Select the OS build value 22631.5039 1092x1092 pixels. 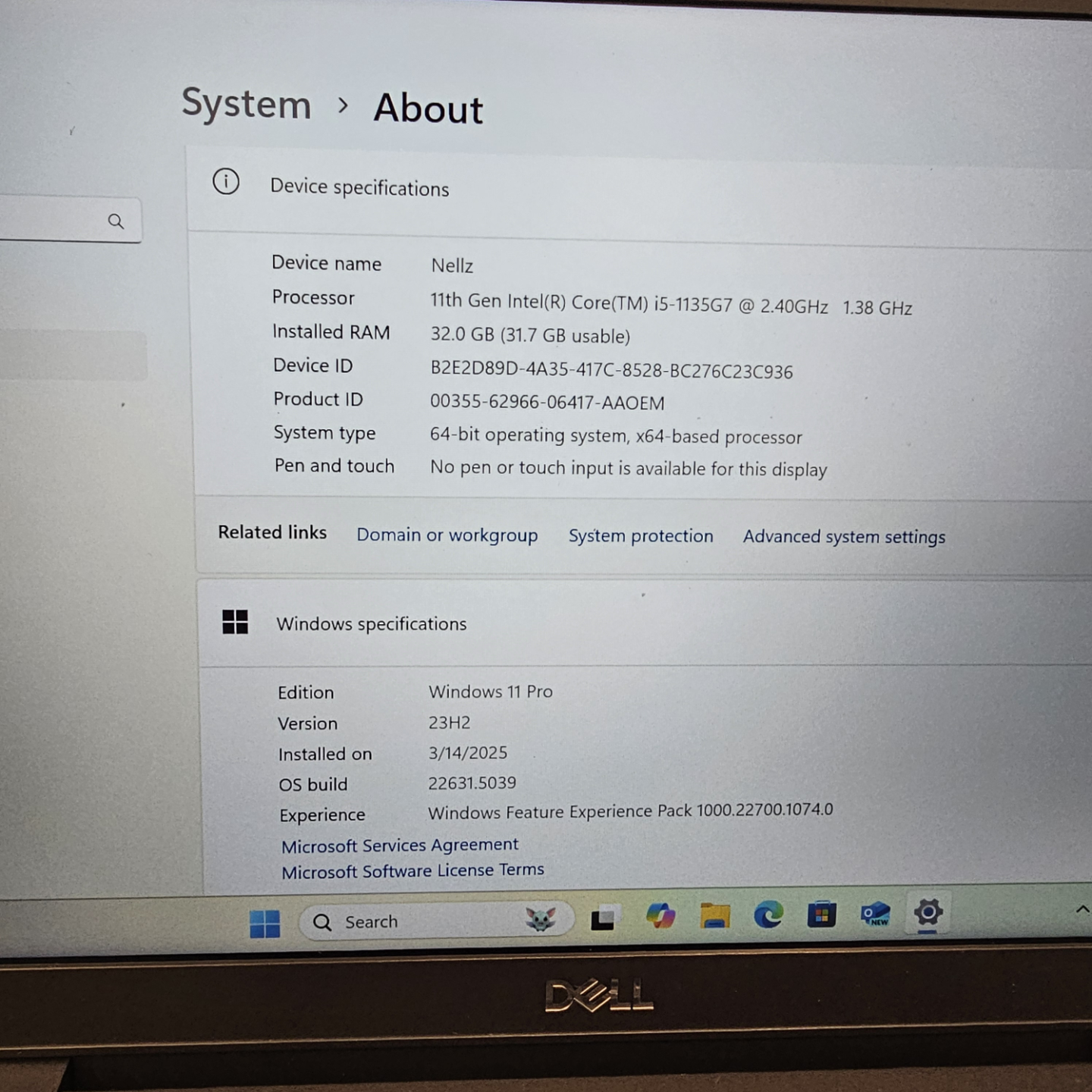[x=472, y=783]
